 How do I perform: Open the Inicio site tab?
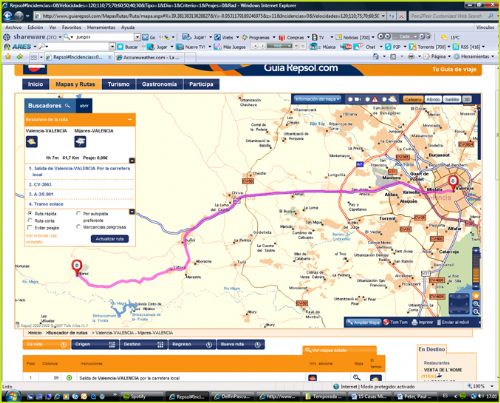click(x=35, y=84)
